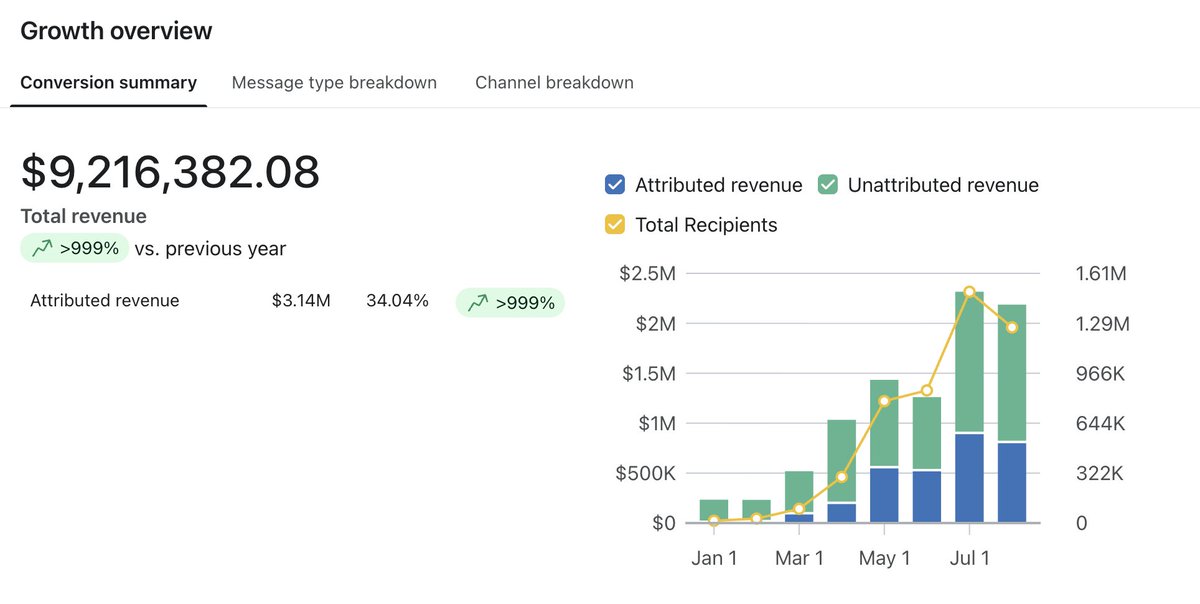
Task: Click the last Total Recipients data point
Action: (1012, 328)
